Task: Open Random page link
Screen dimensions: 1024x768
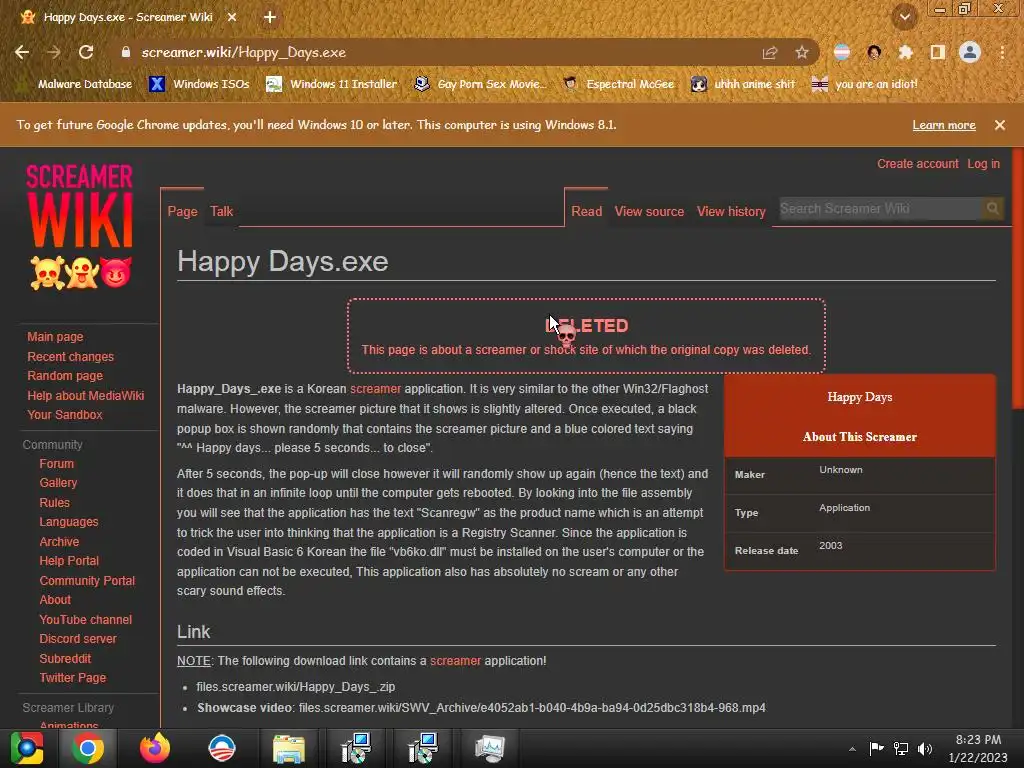Action: coord(65,376)
